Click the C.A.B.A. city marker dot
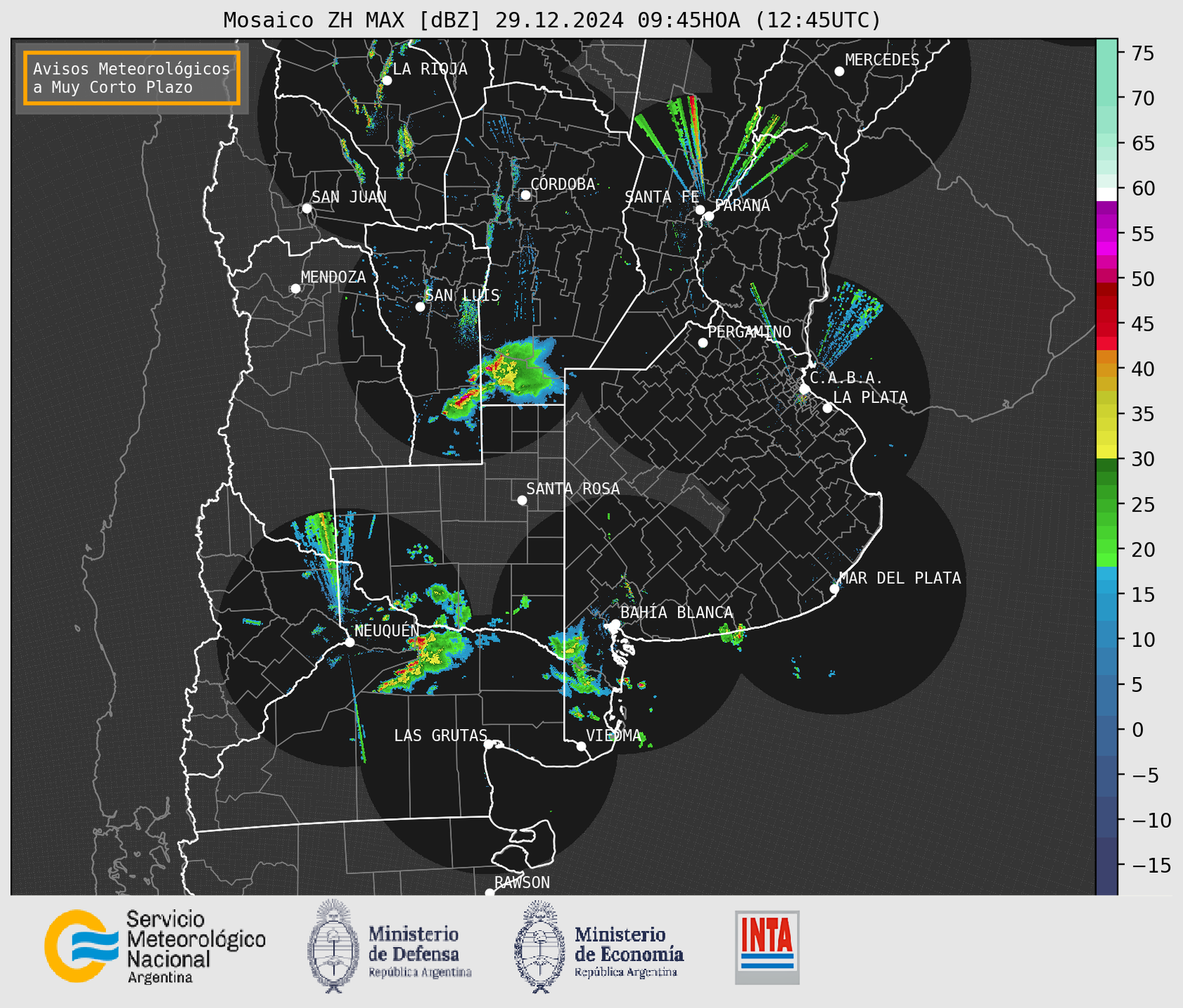1183x1008 pixels. coord(804,389)
